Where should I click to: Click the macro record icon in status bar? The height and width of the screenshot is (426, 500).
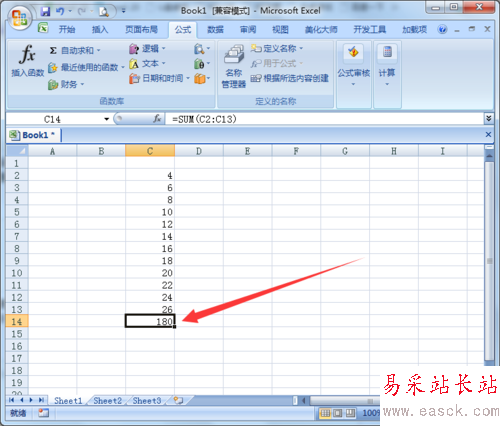point(43,413)
